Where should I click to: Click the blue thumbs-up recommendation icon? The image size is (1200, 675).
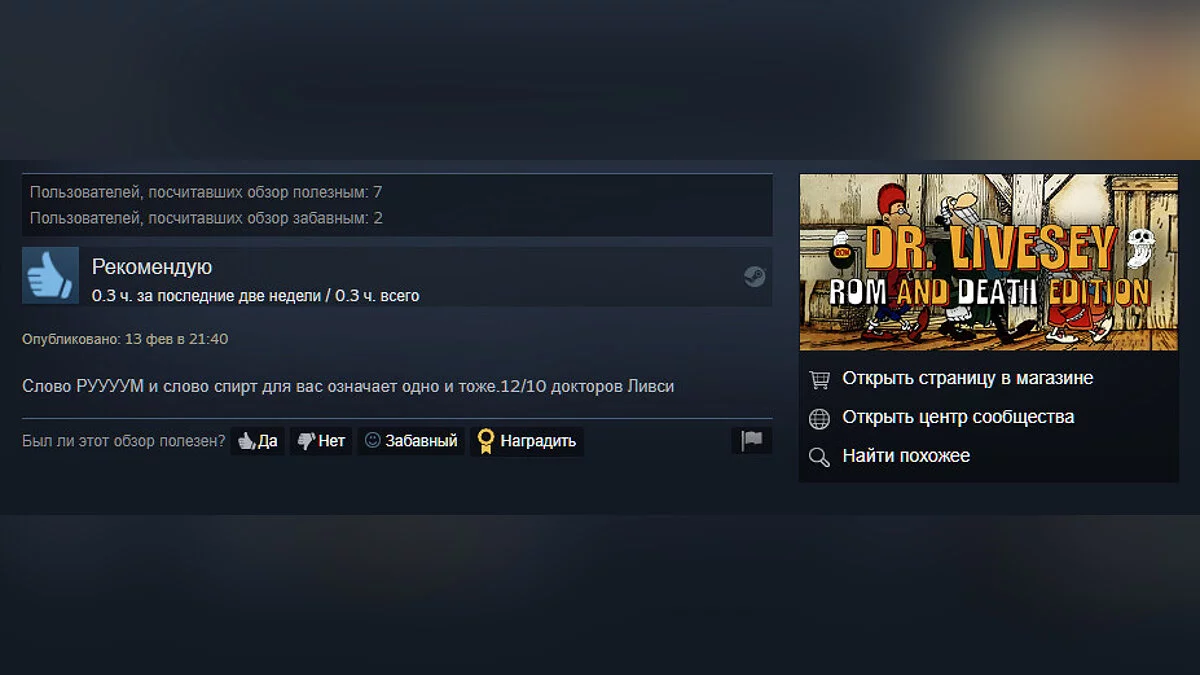pyautogui.click(x=50, y=275)
